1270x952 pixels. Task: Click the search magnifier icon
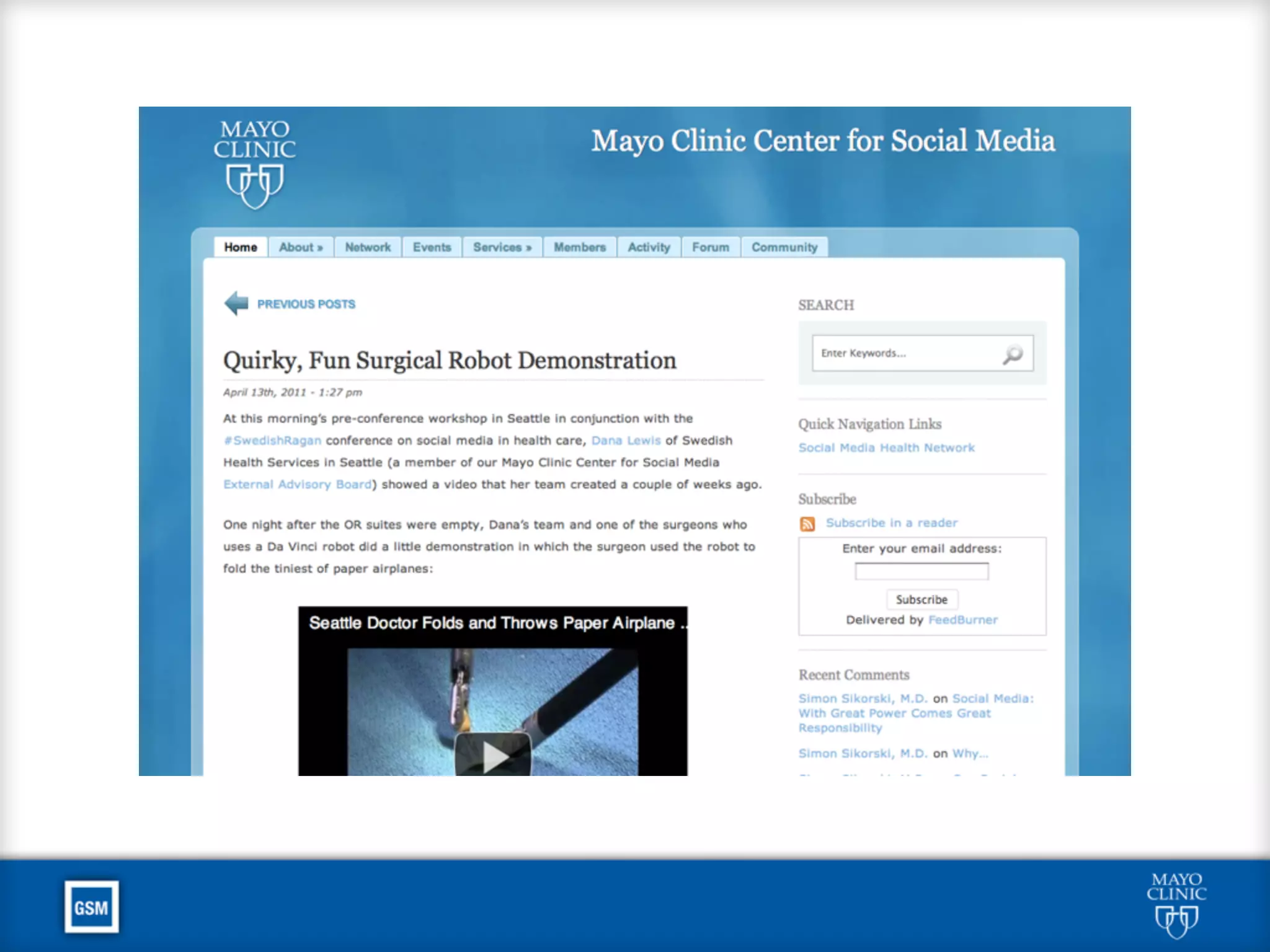(x=1013, y=354)
